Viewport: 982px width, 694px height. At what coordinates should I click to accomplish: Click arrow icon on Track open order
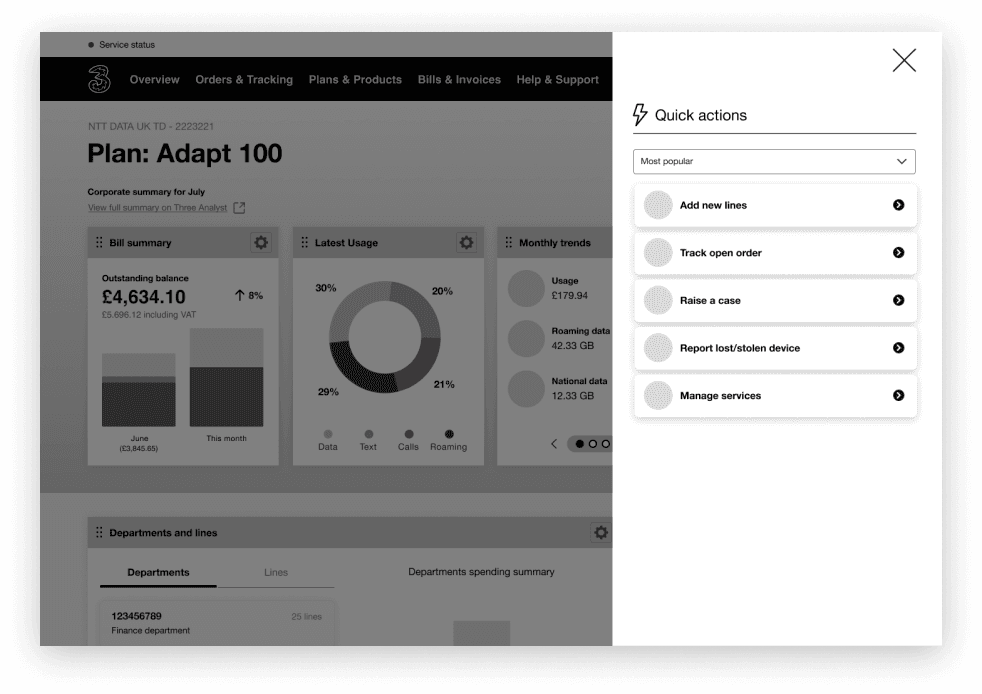898,252
